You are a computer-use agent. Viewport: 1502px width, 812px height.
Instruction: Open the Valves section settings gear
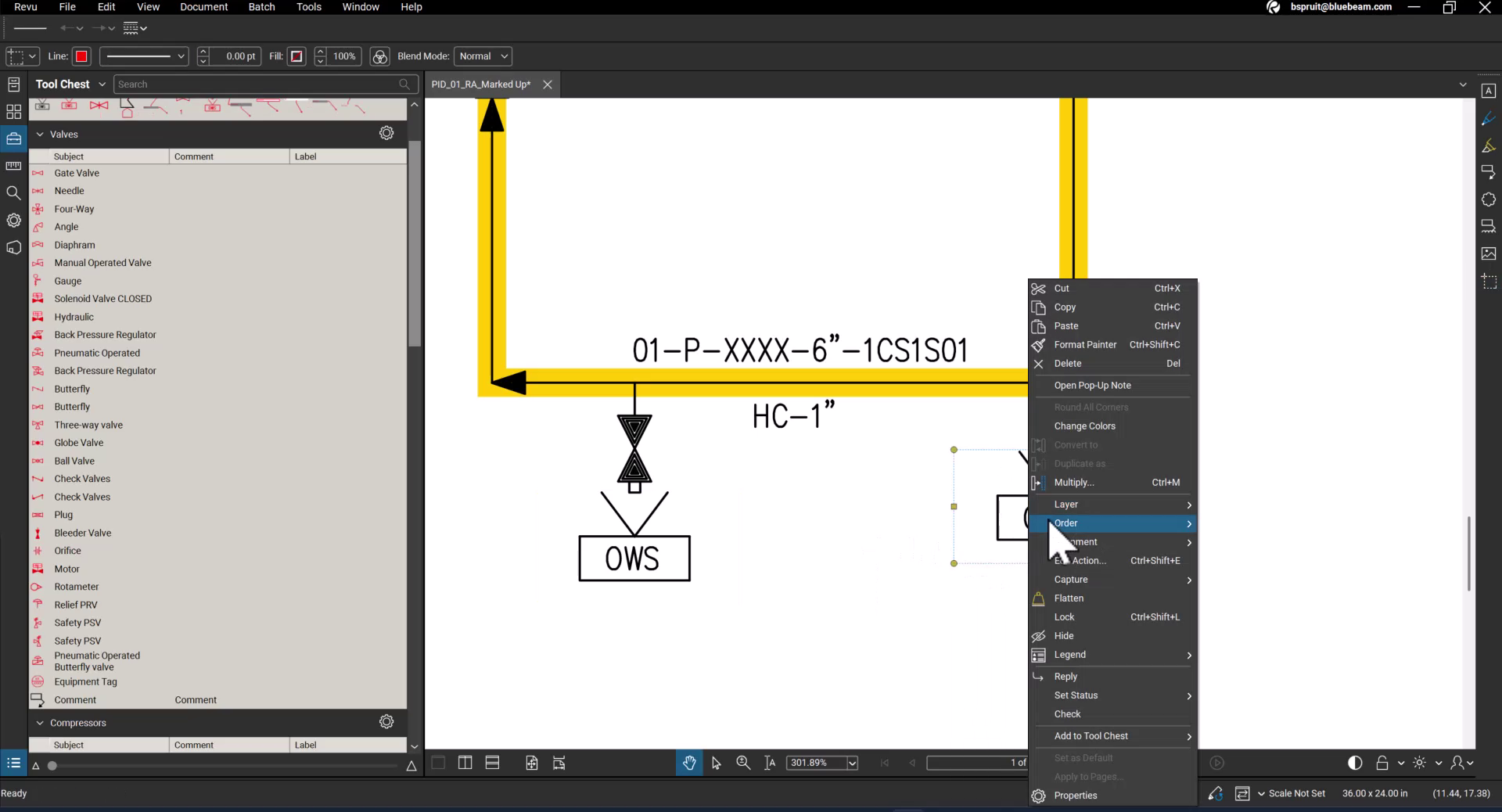pyautogui.click(x=386, y=133)
